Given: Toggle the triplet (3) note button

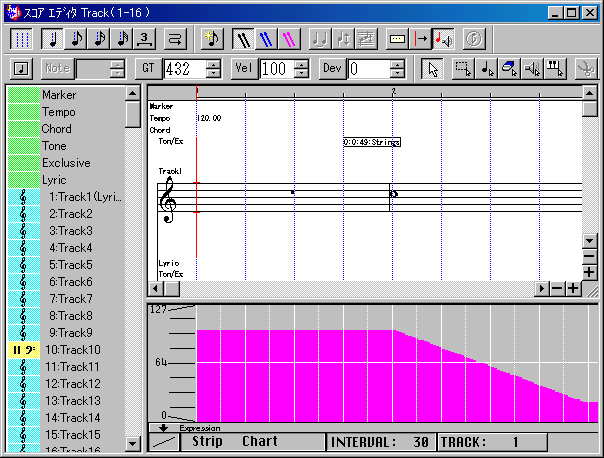Looking at the screenshot, I should coord(144,39).
